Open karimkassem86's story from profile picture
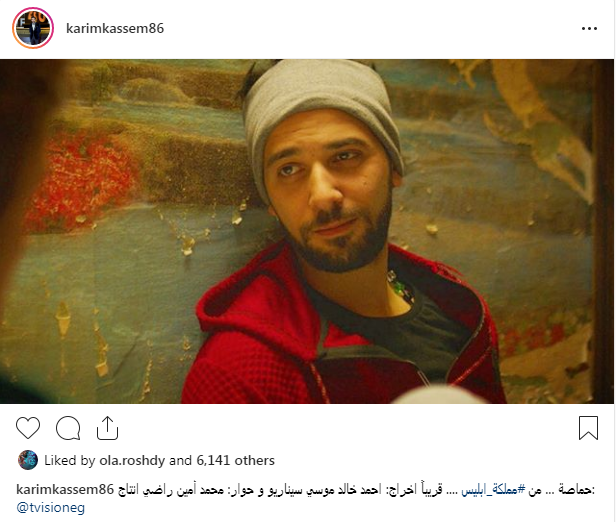616x522 pixels. 33,28
